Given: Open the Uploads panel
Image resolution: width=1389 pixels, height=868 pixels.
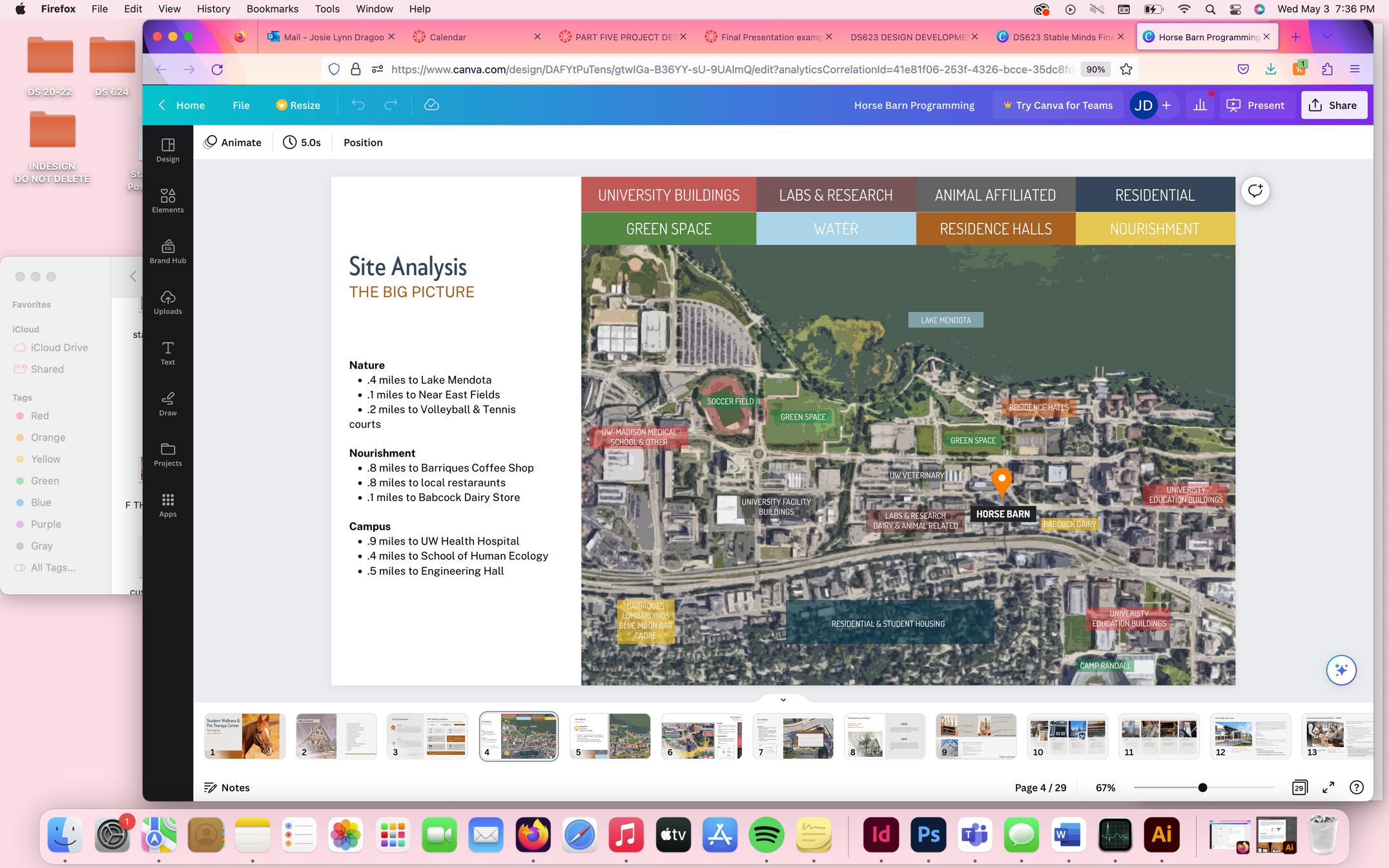Looking at the screenshot, I should [x=168, y=302].
